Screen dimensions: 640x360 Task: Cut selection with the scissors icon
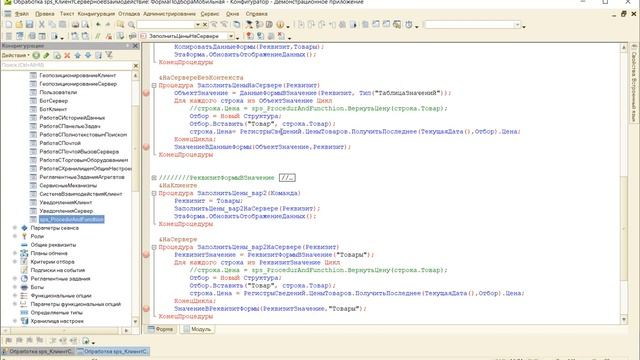41,25
